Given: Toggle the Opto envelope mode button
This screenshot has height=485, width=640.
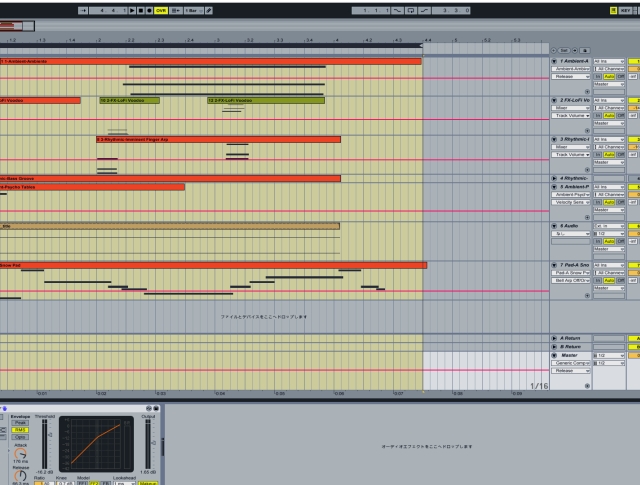Looking at the screenshot, I should click(x=20, y=437).
